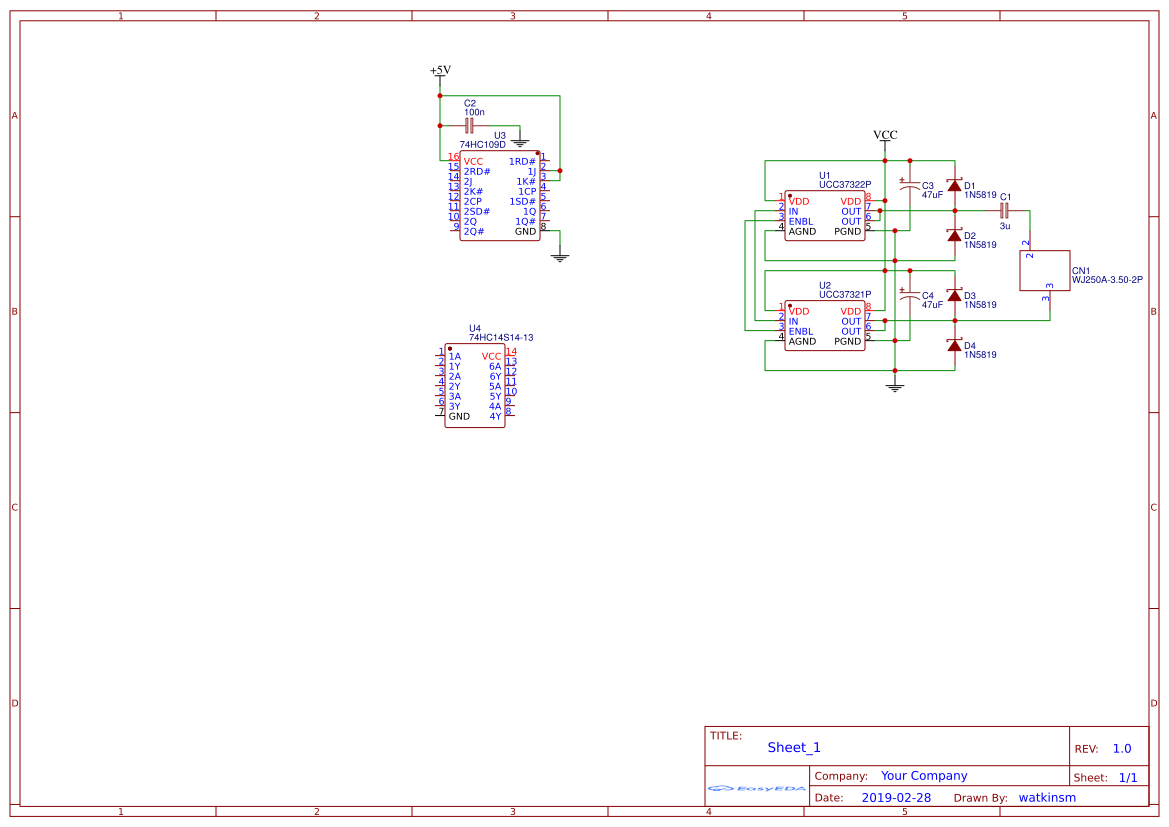
Task: Click the VCC power symbol above U1
Action: [x=885, y=136]
